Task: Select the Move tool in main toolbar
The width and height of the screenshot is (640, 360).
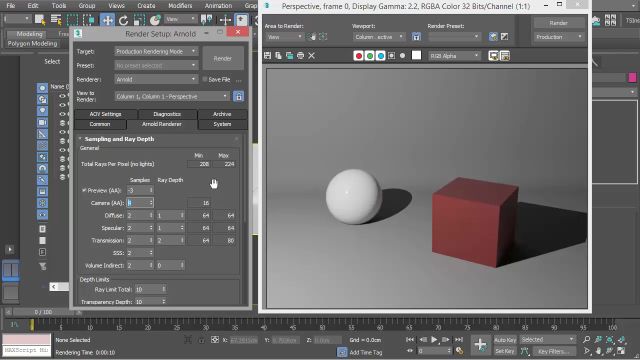Action: click(x=107, y=20)
